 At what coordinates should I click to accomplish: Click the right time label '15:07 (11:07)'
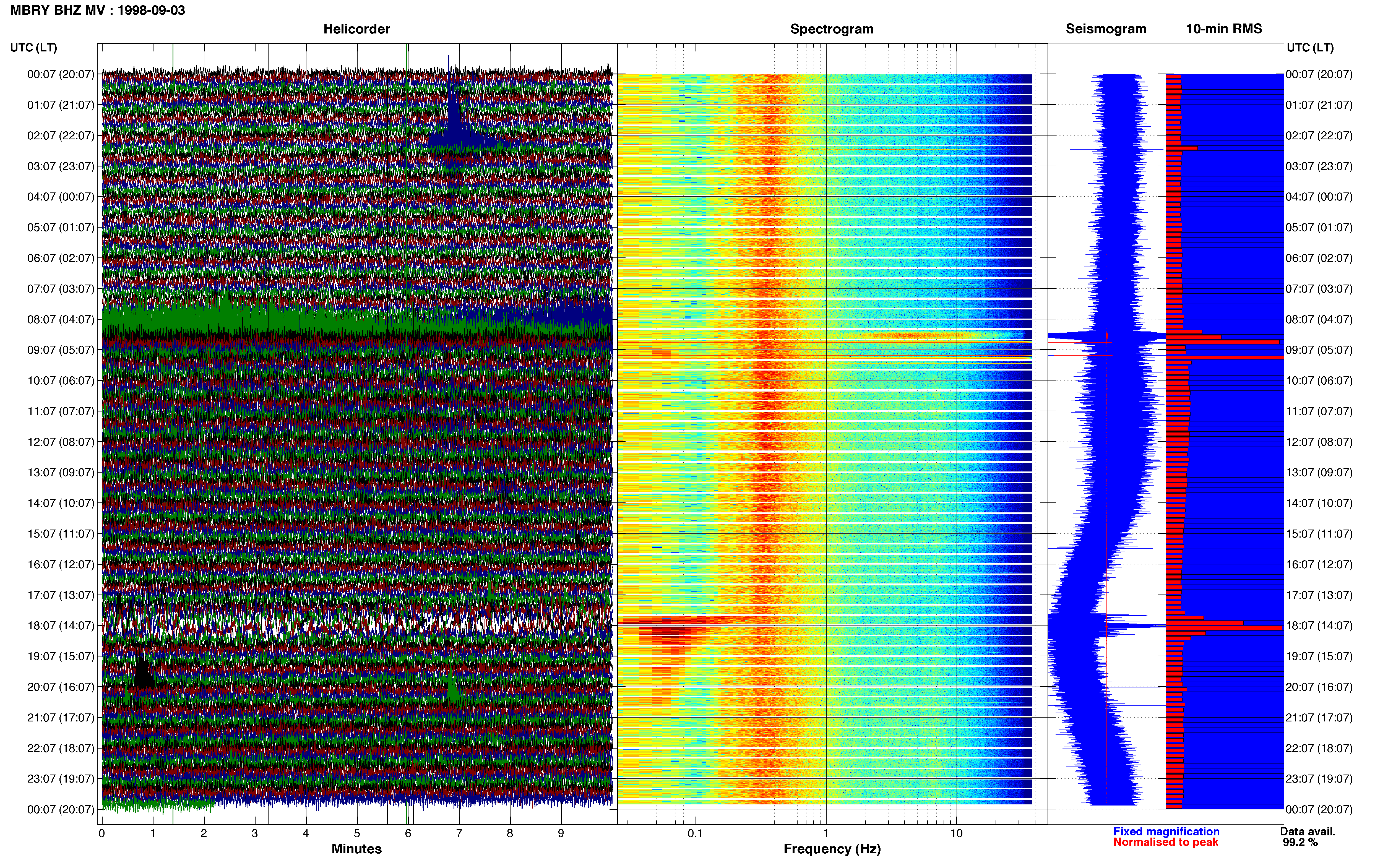pos(1319,534)
